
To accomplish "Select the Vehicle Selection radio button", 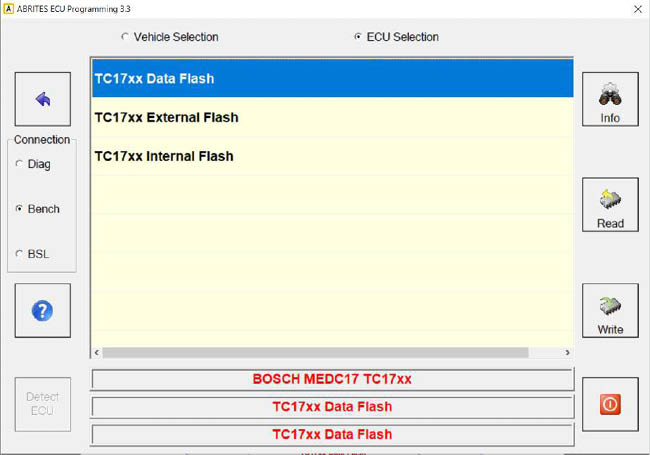I will 125,37.
